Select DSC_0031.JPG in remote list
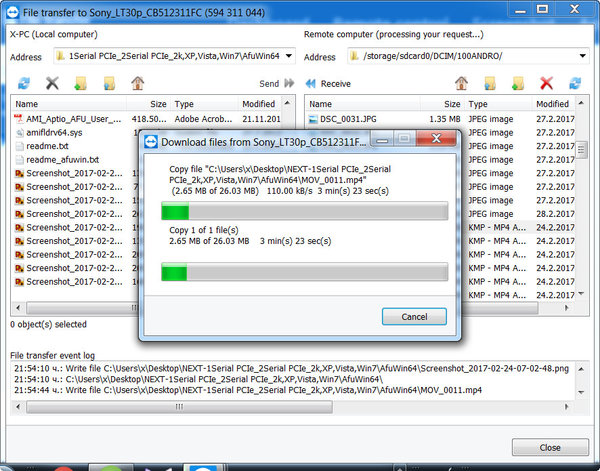This screenshot has width=600, height=471. 348,119
